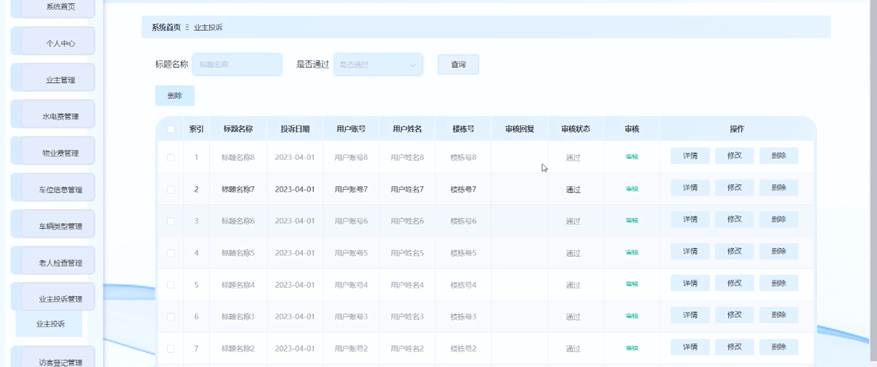This screenshot has height=367, width=877.
Task: View 详情 for row 标题名称4
Action: coord(690,284)
